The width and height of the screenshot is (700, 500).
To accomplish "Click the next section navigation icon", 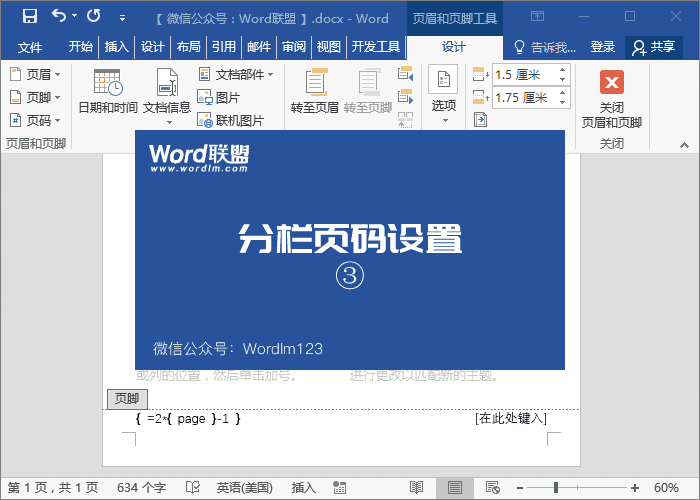I will click(x=405, y=97).
